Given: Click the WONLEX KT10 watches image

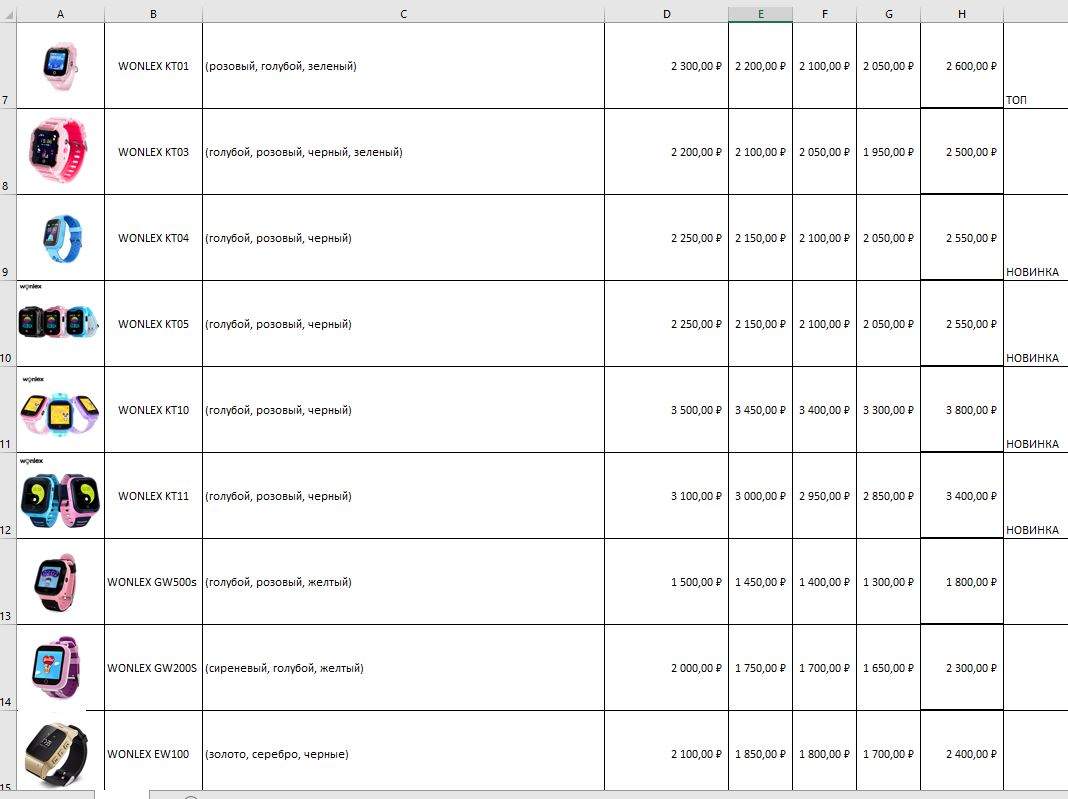Looking at the screenshot, I should coord(60,413).
